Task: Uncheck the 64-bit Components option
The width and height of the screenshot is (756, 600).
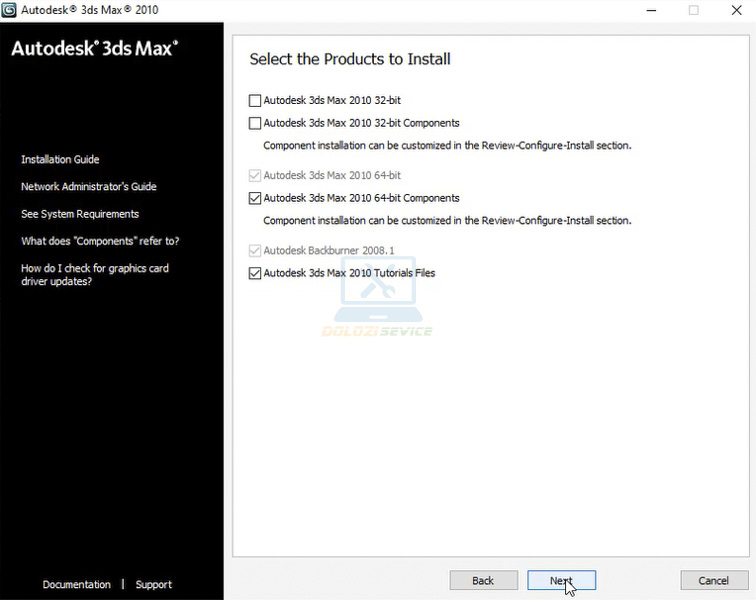Action: tap(255, 198)
